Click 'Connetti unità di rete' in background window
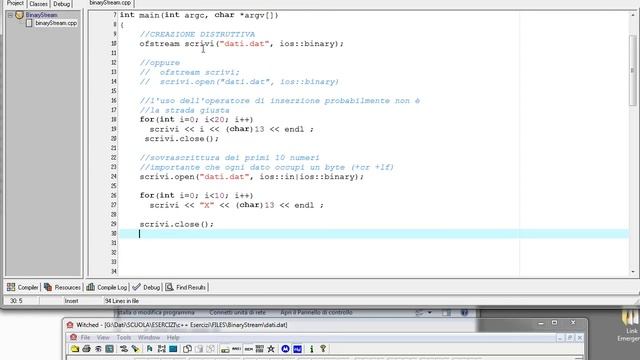The width and height of the screenshot is (640, 360). (x=238, y=313)
